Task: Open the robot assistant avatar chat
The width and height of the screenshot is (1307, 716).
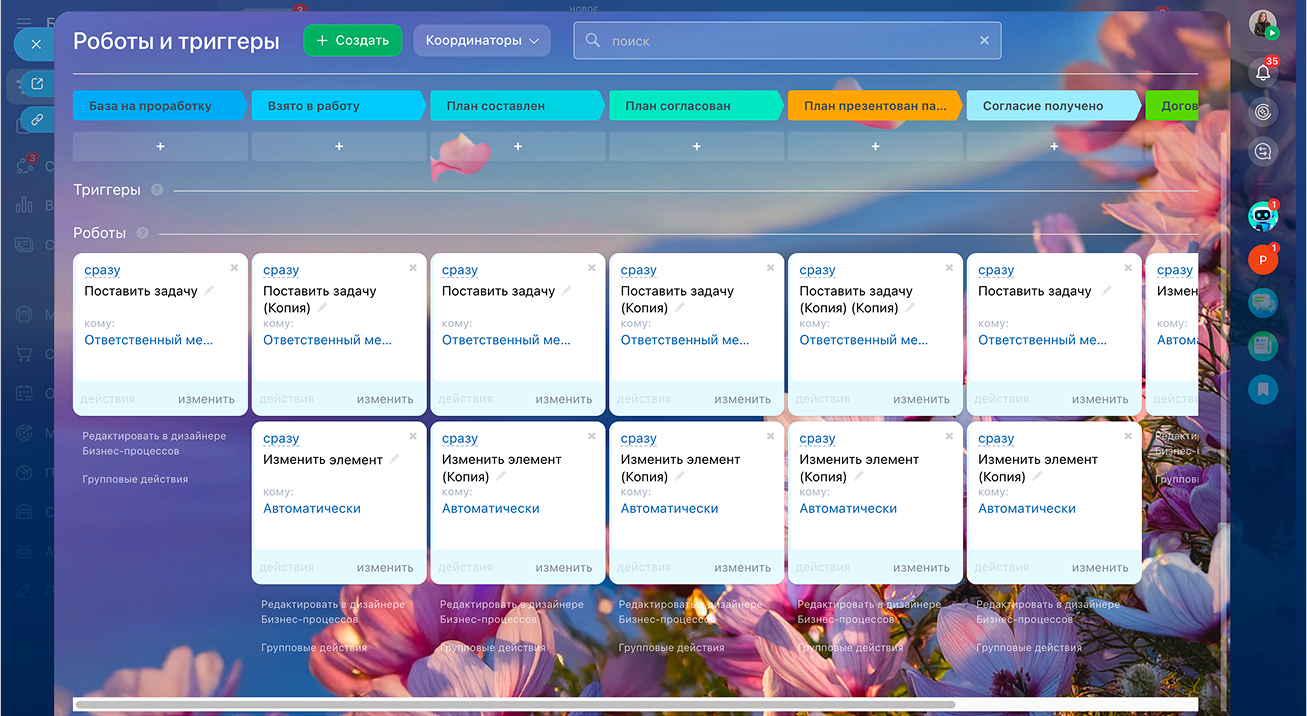Action: tap(1263, 216)
